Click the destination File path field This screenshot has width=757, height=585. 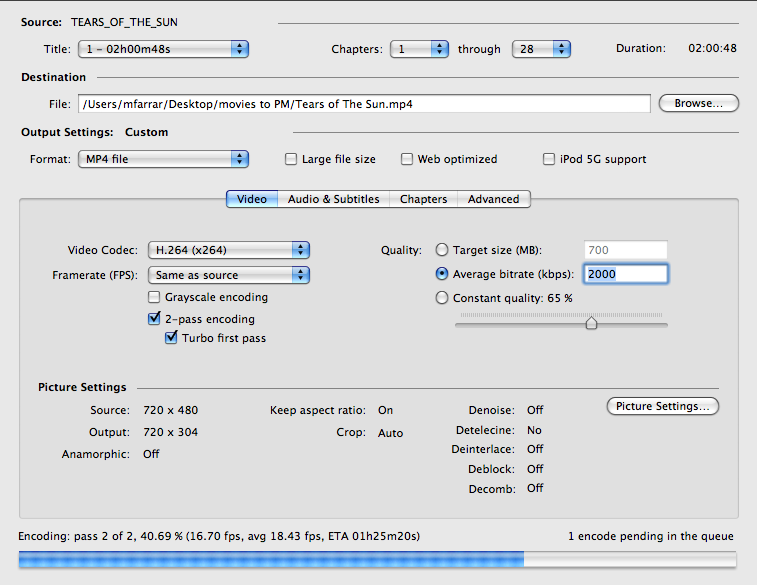(x=364, y=104)
